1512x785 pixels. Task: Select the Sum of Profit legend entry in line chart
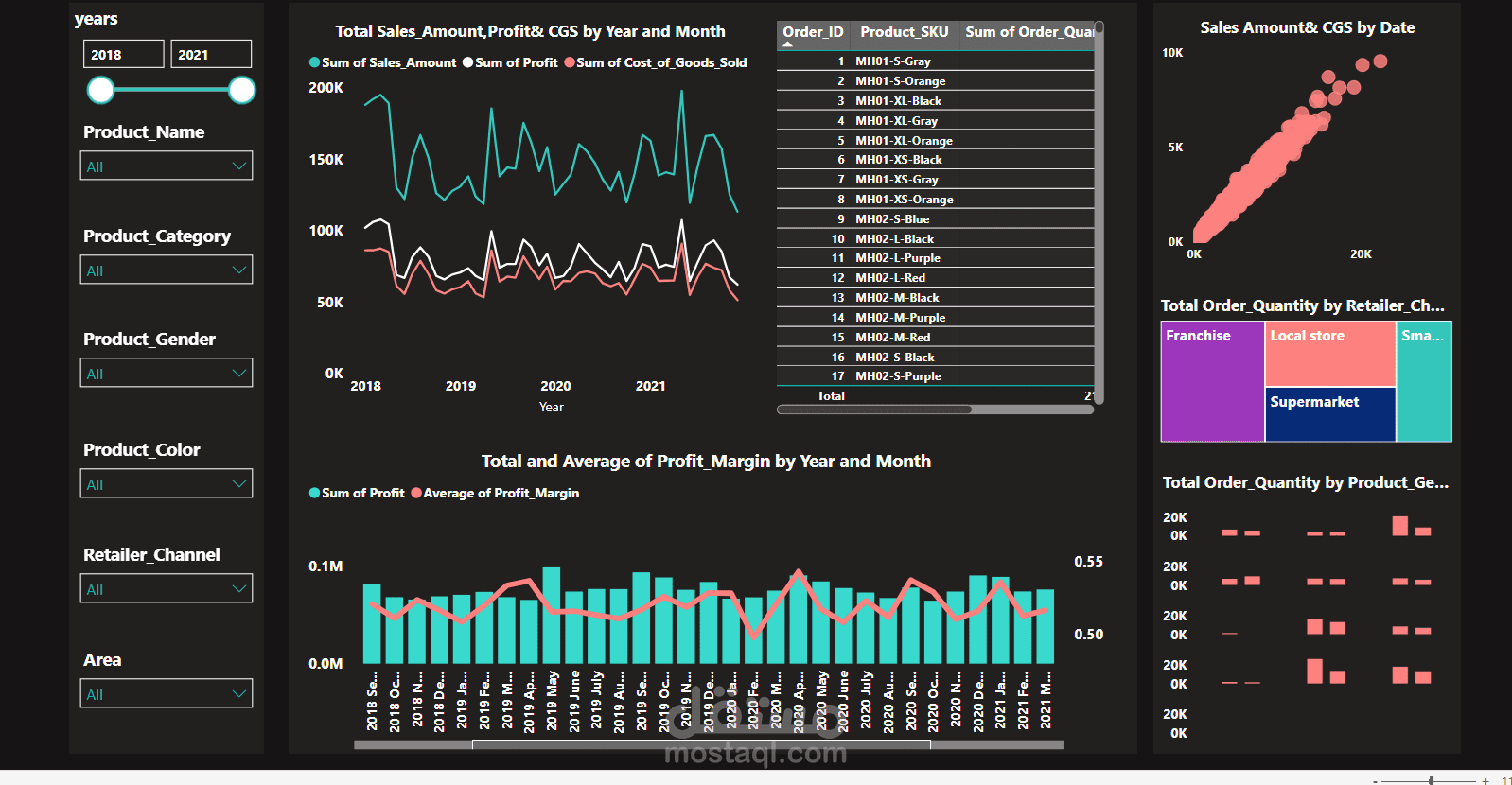pyautogui.click(x=510, y=62)
